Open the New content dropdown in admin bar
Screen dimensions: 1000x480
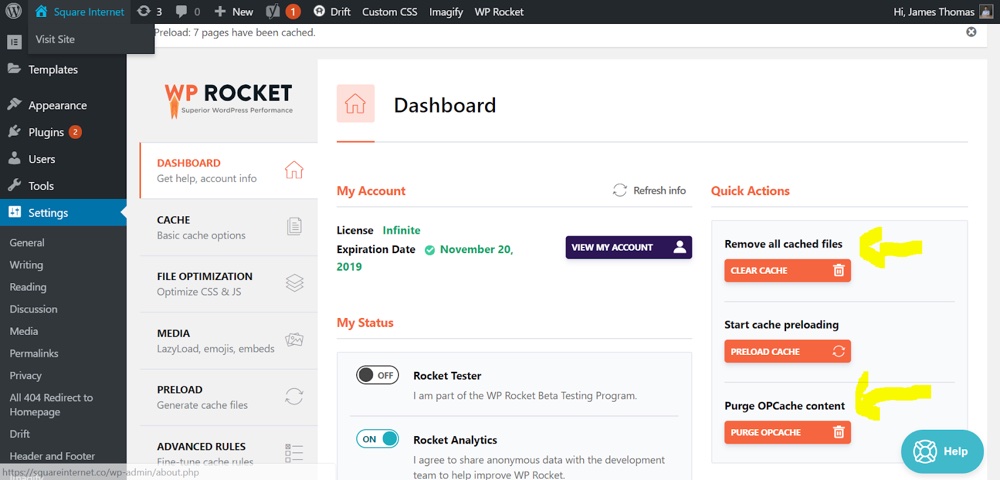[233, 11]
